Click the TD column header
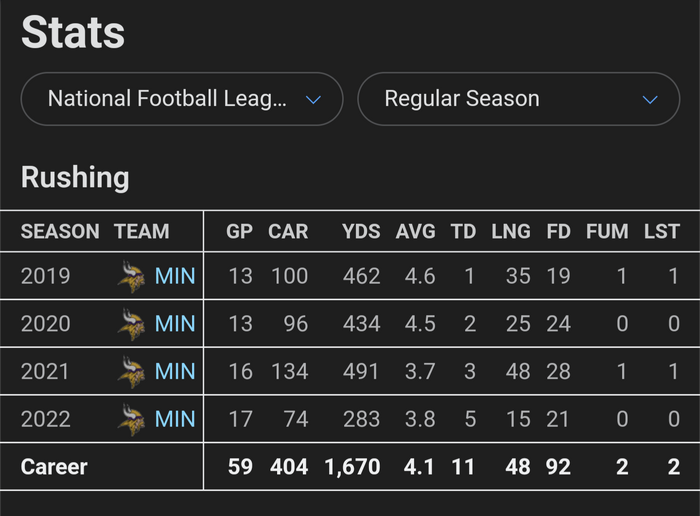700x516 pixels. click(463, 231)
